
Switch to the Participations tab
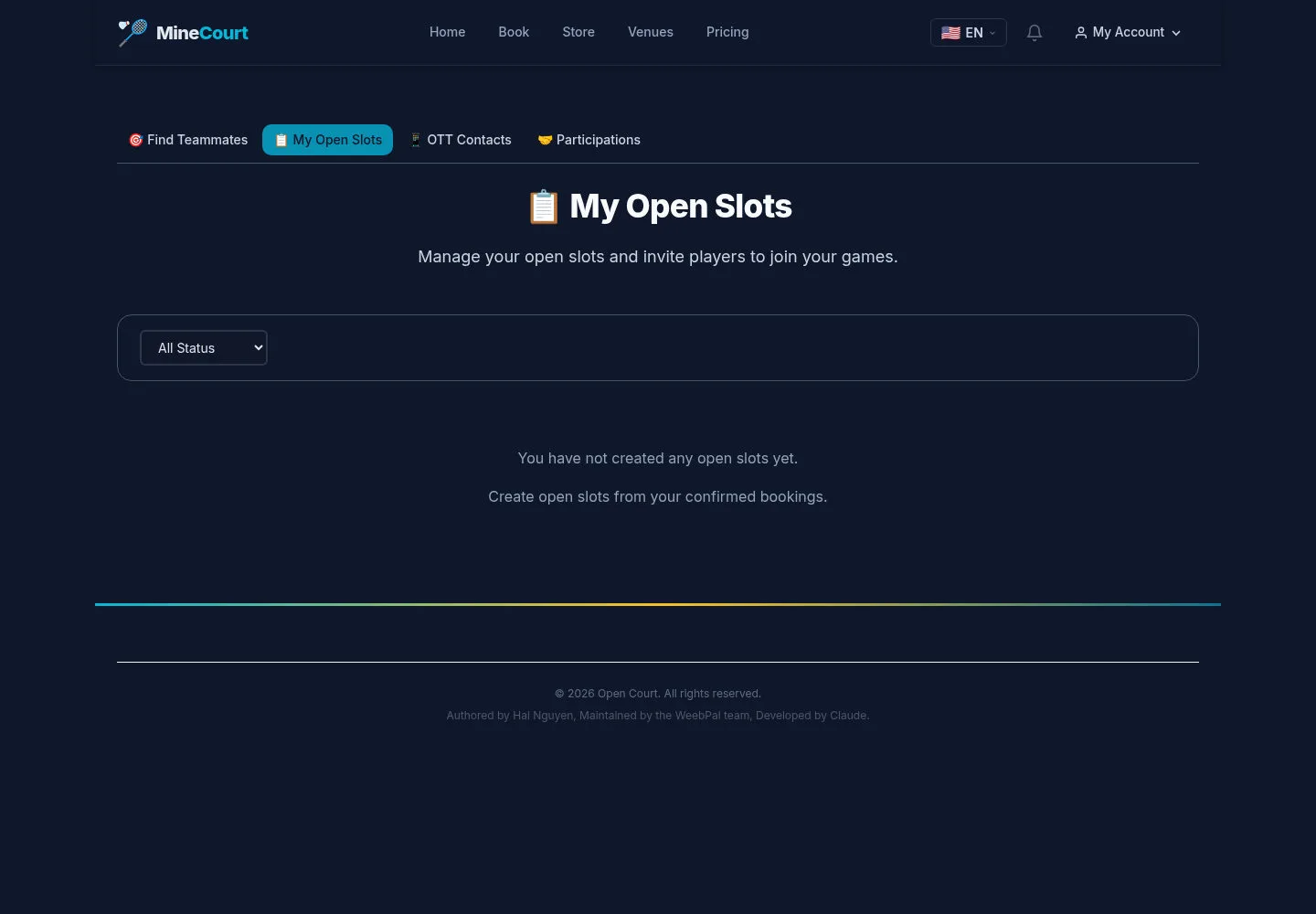click(x=589, y=140)
